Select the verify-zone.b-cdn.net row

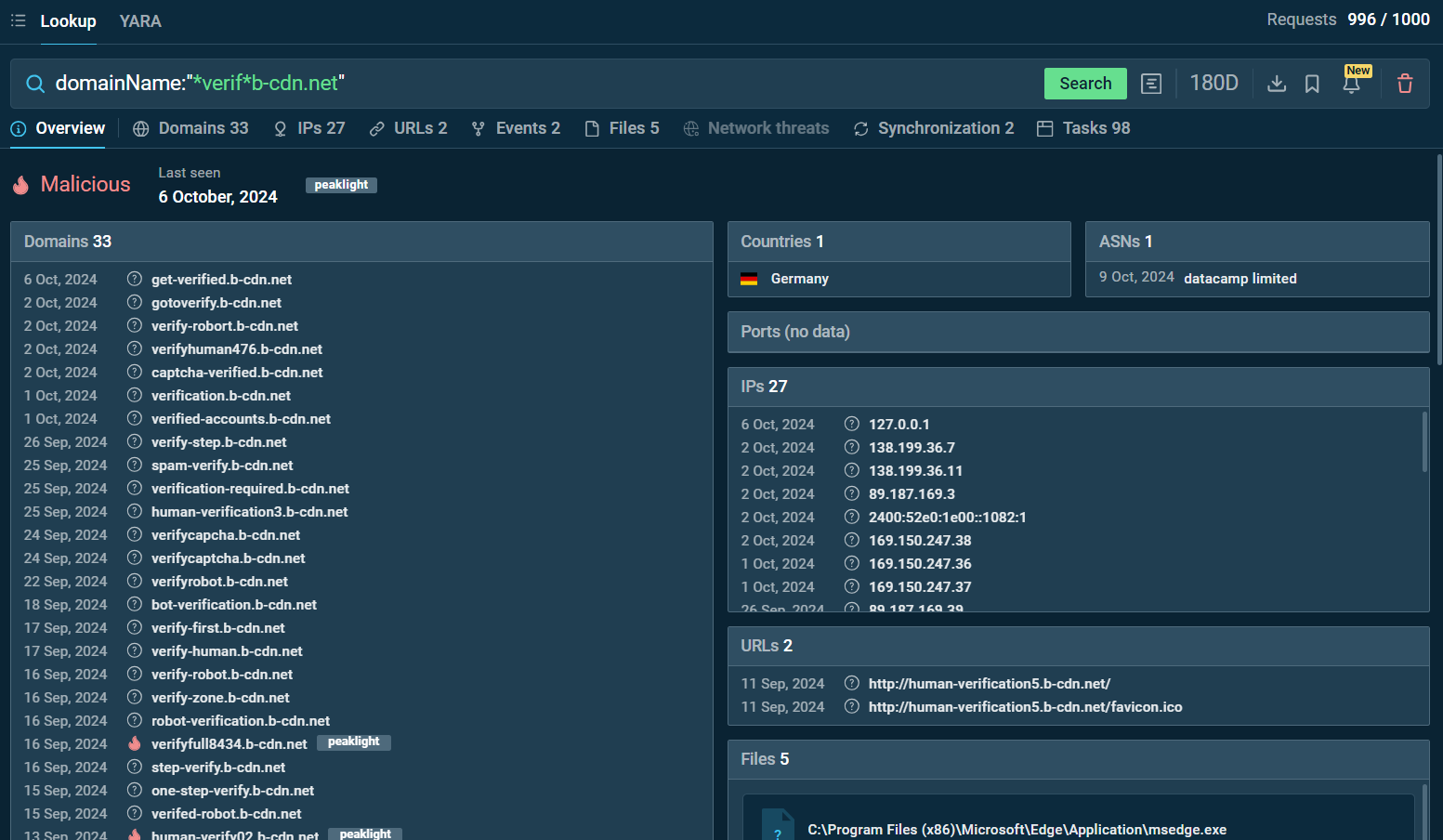pyautogui.click(x=361, y=698)
